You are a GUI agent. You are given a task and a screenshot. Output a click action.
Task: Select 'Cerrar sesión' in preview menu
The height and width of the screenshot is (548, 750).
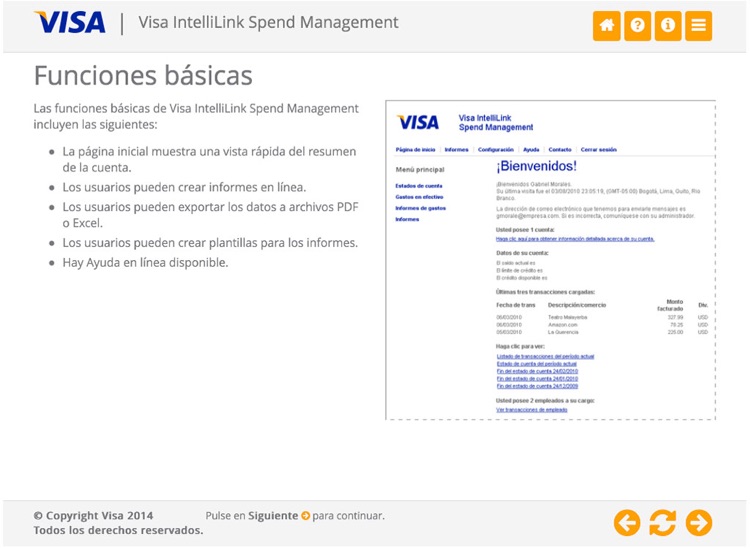tap(598, 150)
